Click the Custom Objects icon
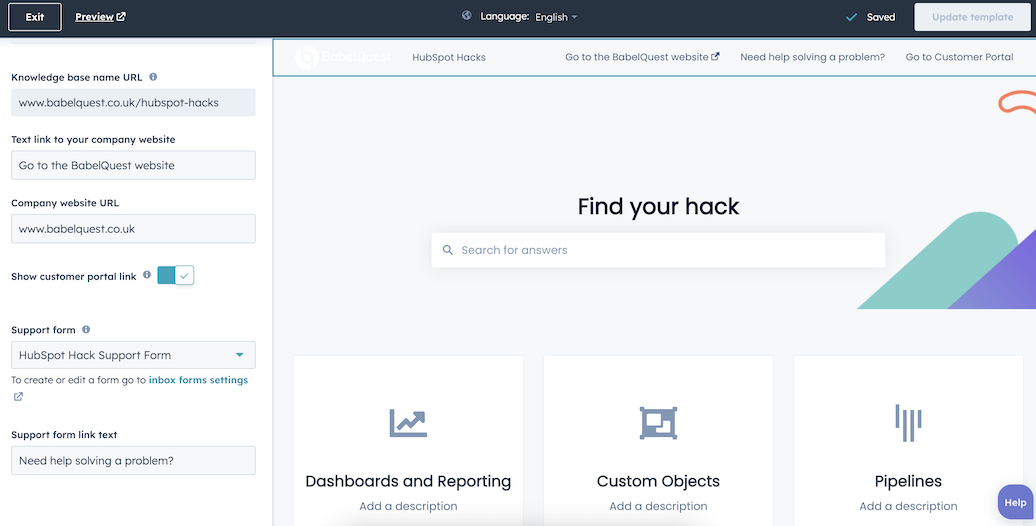Screen dimensions: 1036x526 coord(658,423)
